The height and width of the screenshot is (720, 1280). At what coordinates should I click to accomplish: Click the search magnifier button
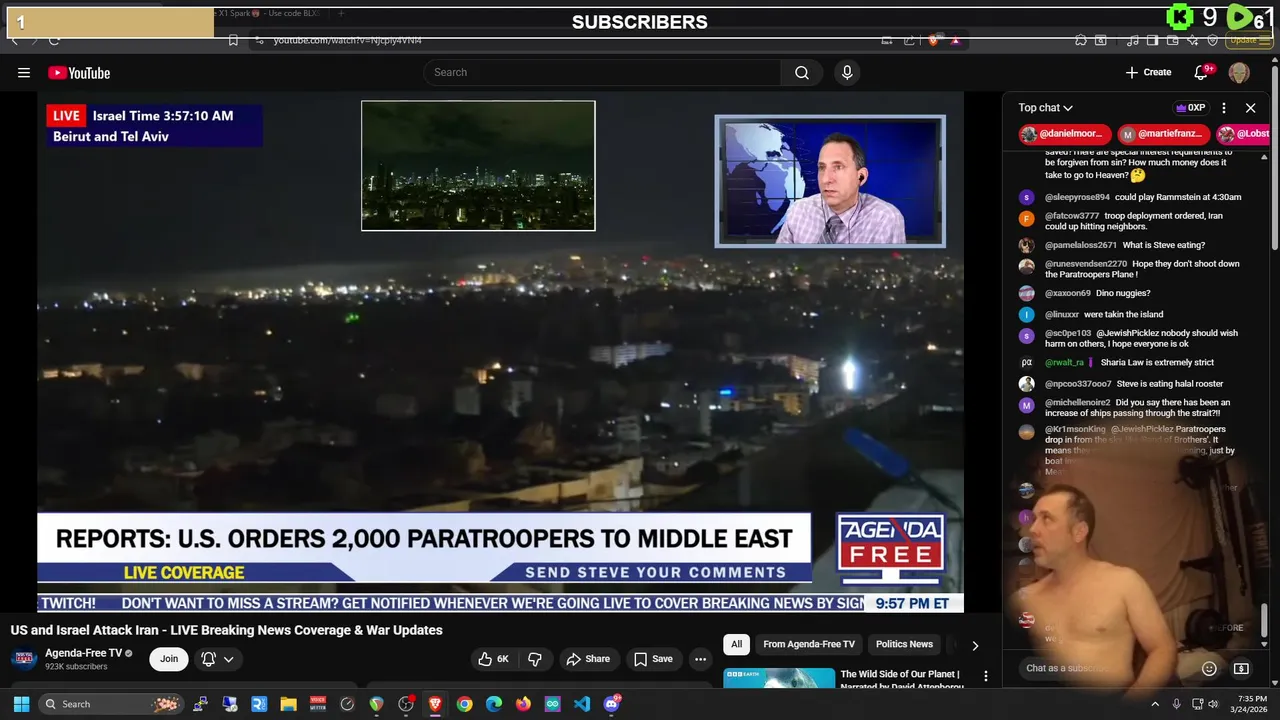[x=802, y=72]
